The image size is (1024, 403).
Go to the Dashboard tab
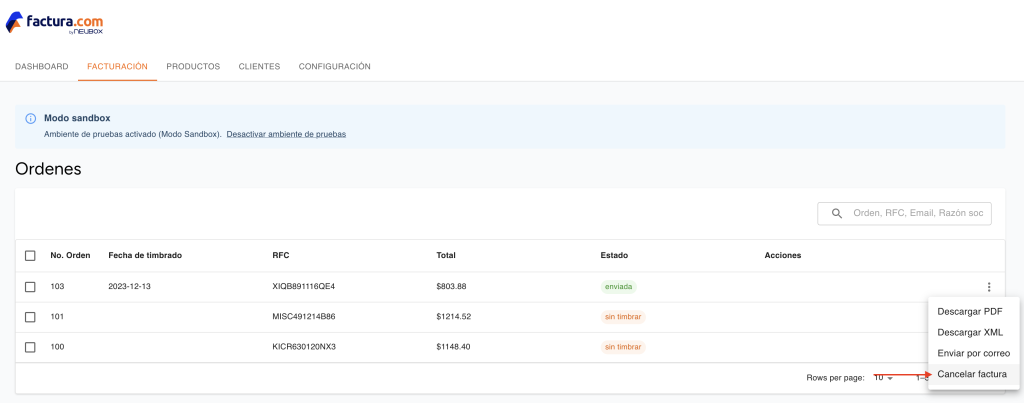click(42, 67)
